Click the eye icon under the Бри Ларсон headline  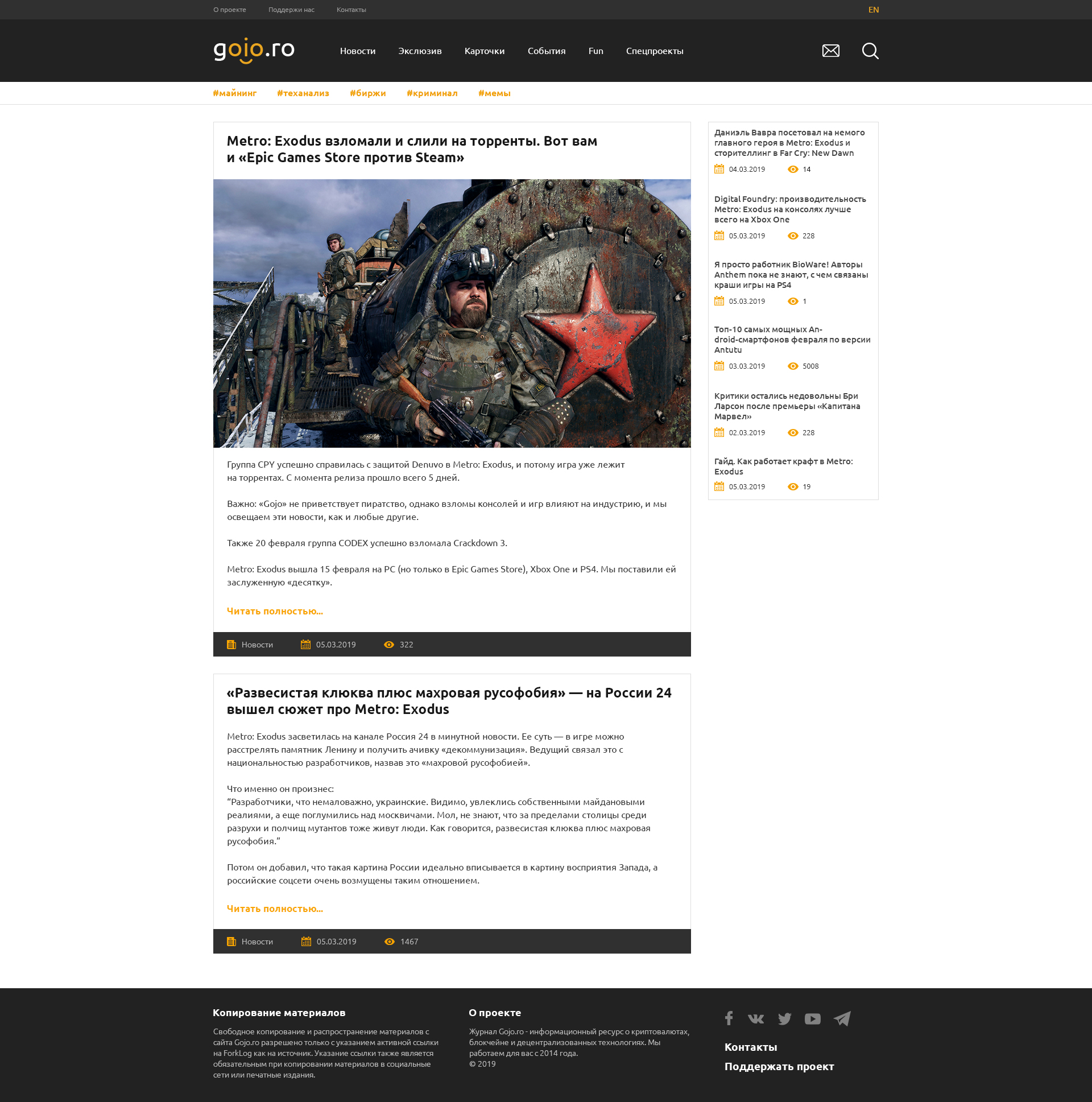793,433
